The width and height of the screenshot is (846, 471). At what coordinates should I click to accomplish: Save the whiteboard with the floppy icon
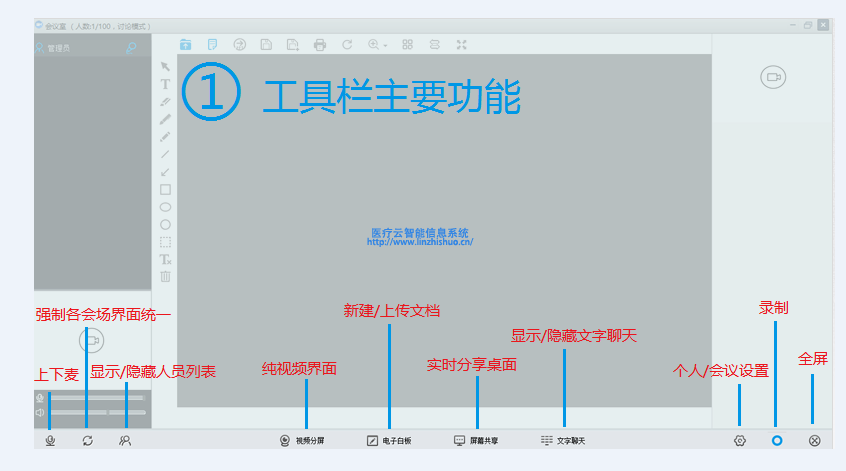pos(266,45)
